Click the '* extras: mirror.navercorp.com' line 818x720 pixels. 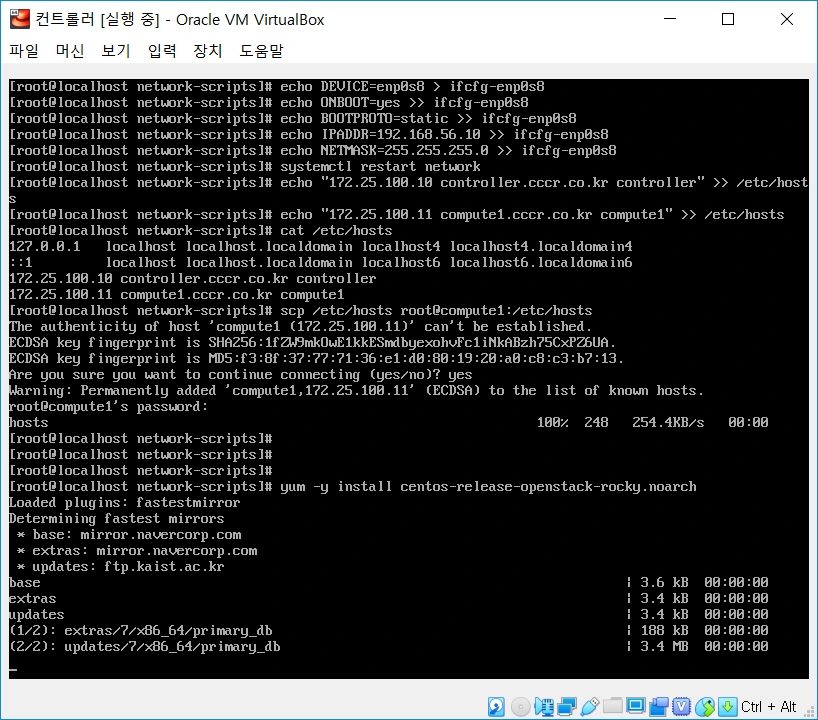(137, 551)
